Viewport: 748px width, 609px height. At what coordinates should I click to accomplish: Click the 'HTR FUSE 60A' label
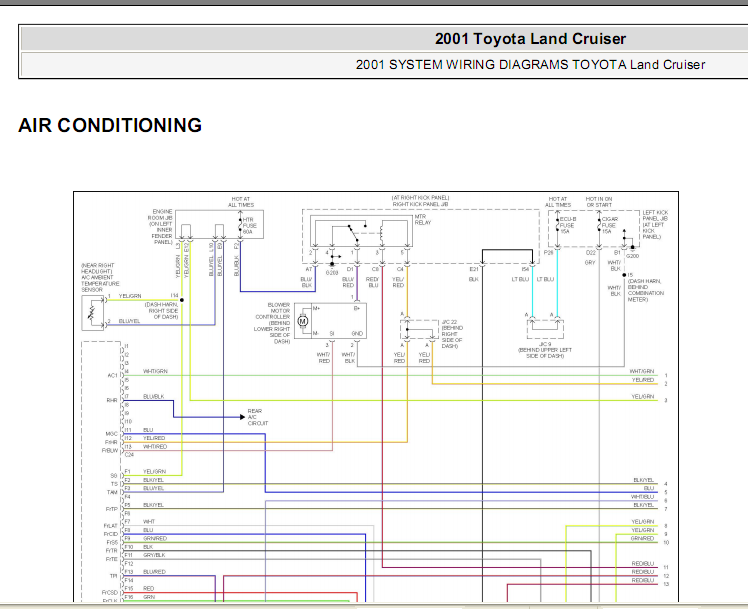(250, 226)
